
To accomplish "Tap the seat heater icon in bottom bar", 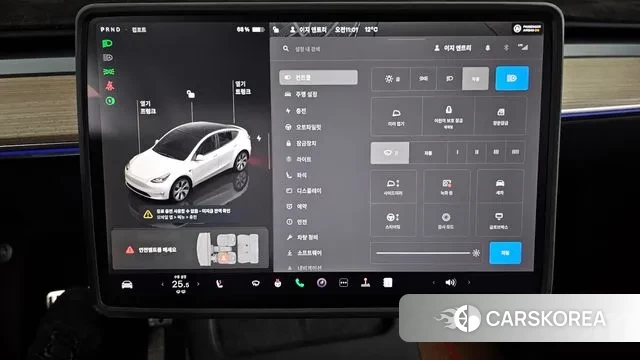I will [x=220, y=284].
